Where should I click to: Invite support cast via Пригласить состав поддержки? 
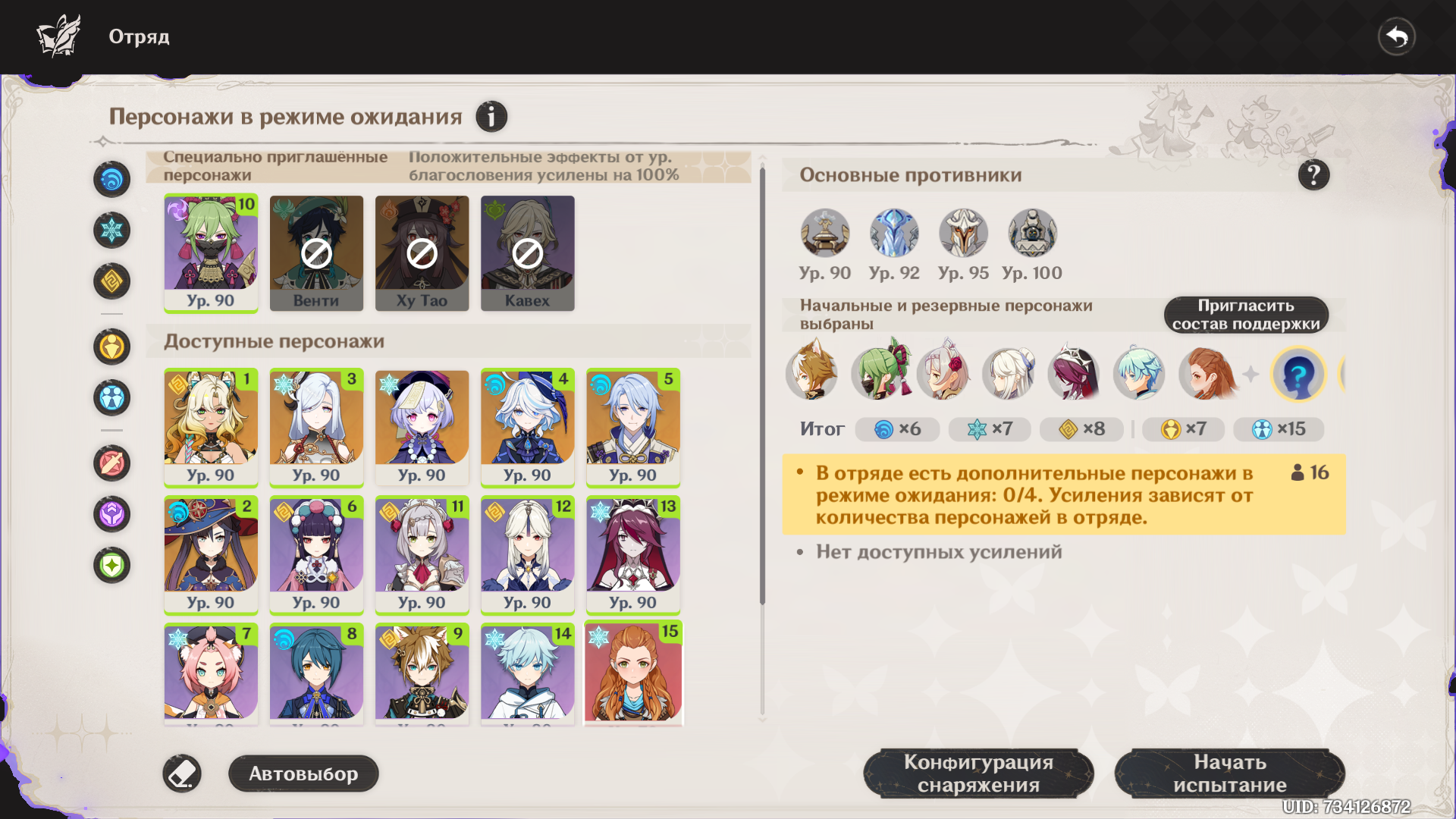tap(1246, 315)
